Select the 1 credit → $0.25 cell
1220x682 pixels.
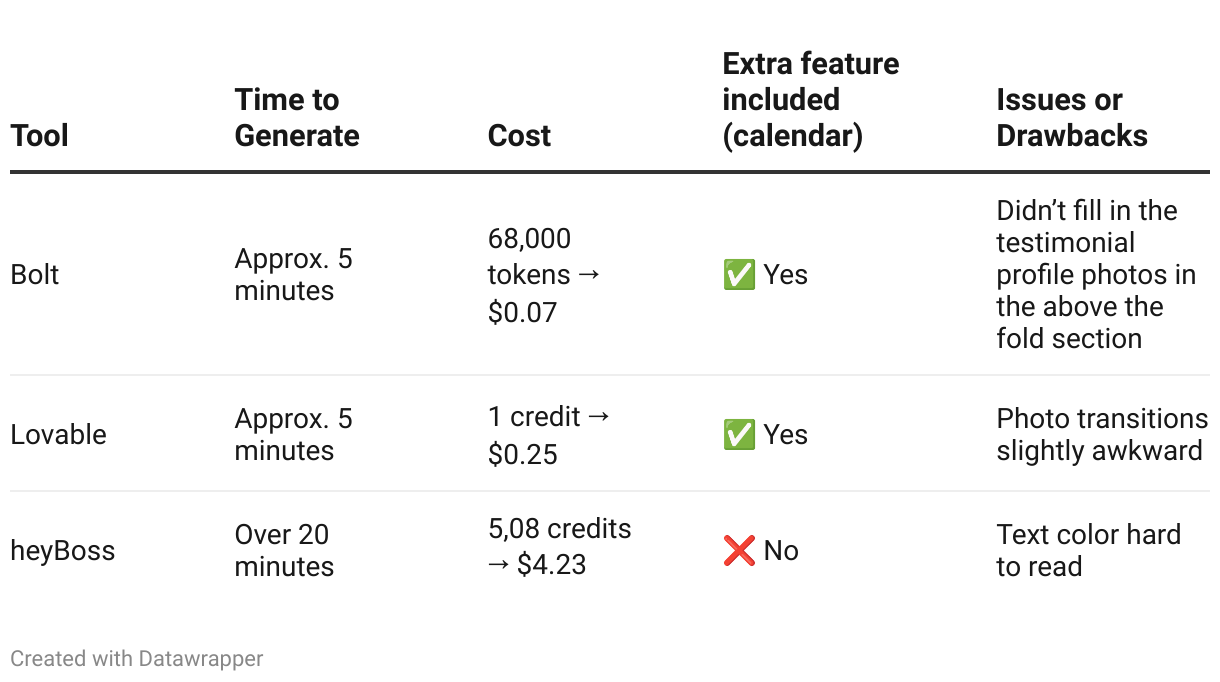pyautogui.click(x=549, y=436)
